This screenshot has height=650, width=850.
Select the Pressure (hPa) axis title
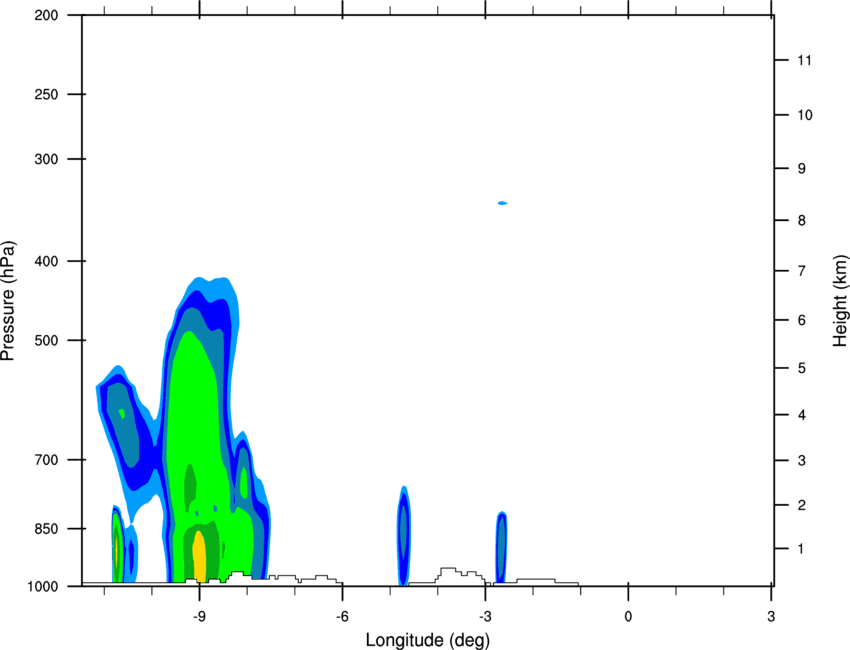tap(8, 301)
